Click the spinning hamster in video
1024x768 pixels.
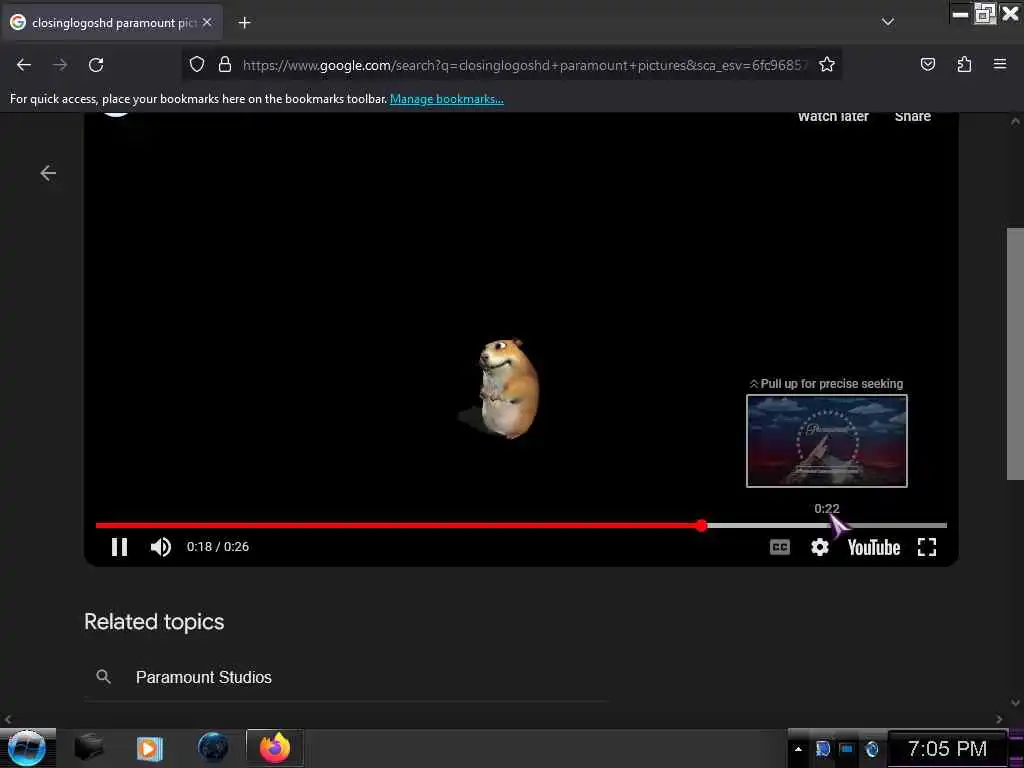tap(508, 388)
